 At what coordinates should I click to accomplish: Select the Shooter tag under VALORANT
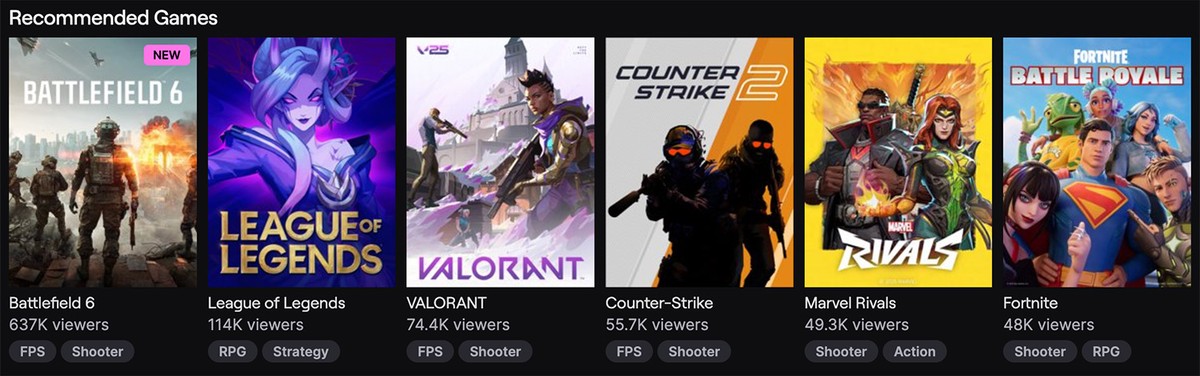click(x=496, y=351)
